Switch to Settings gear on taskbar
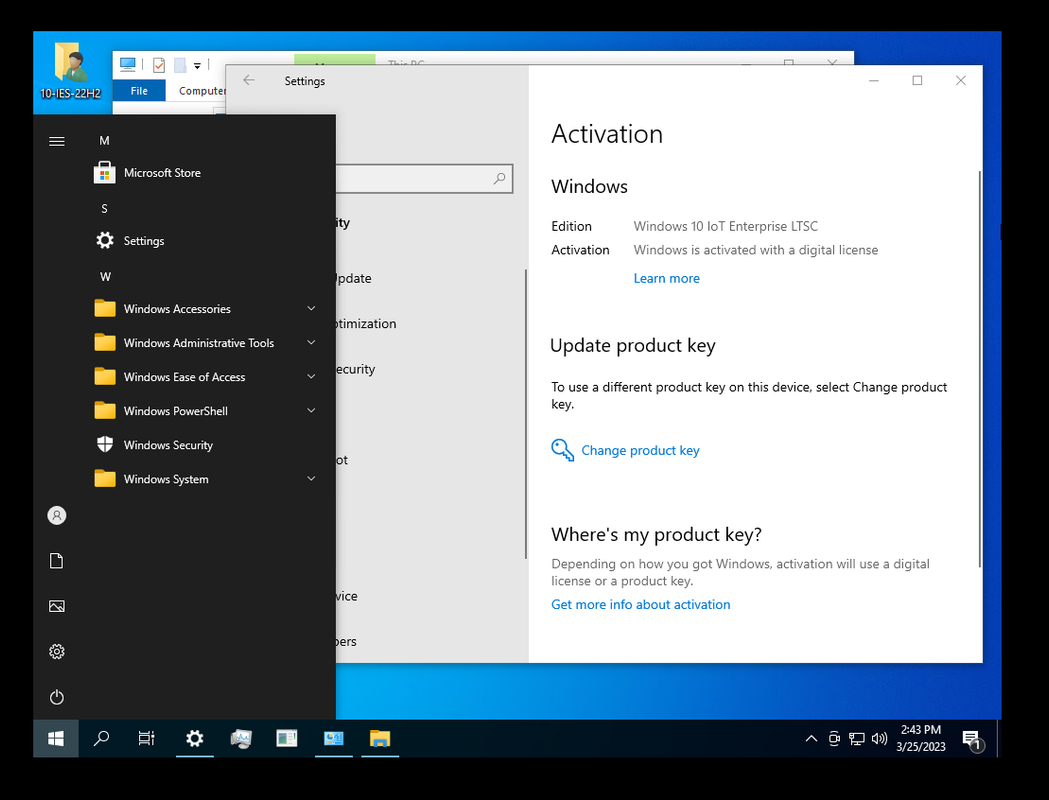This screenshot has width=1049, height=800. [x=195, y=738]
